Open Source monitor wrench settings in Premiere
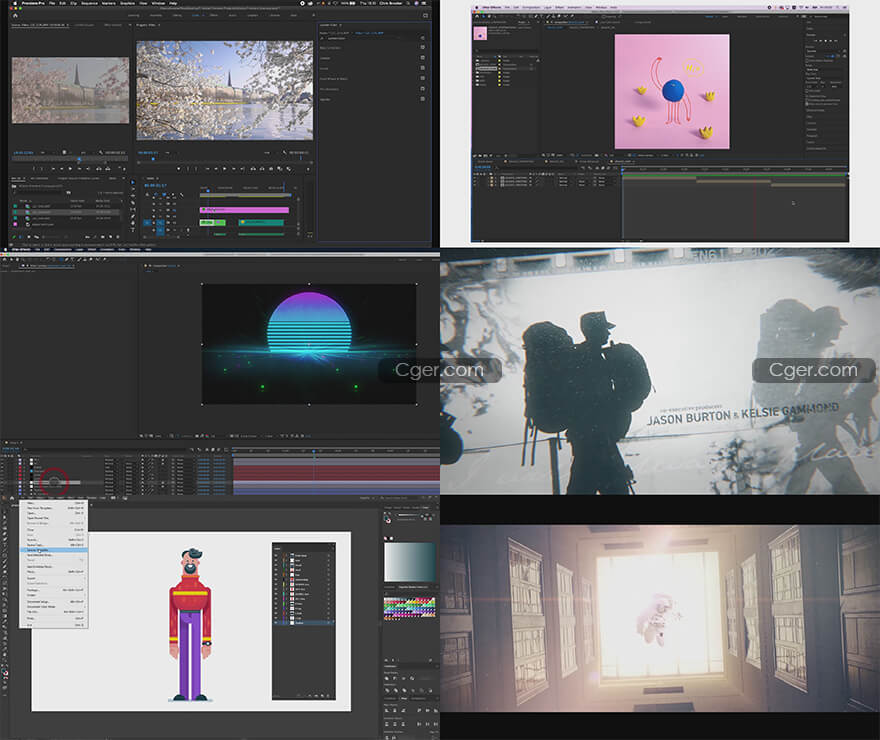Viewport: 880px width, 740px height. coord(101,152)
